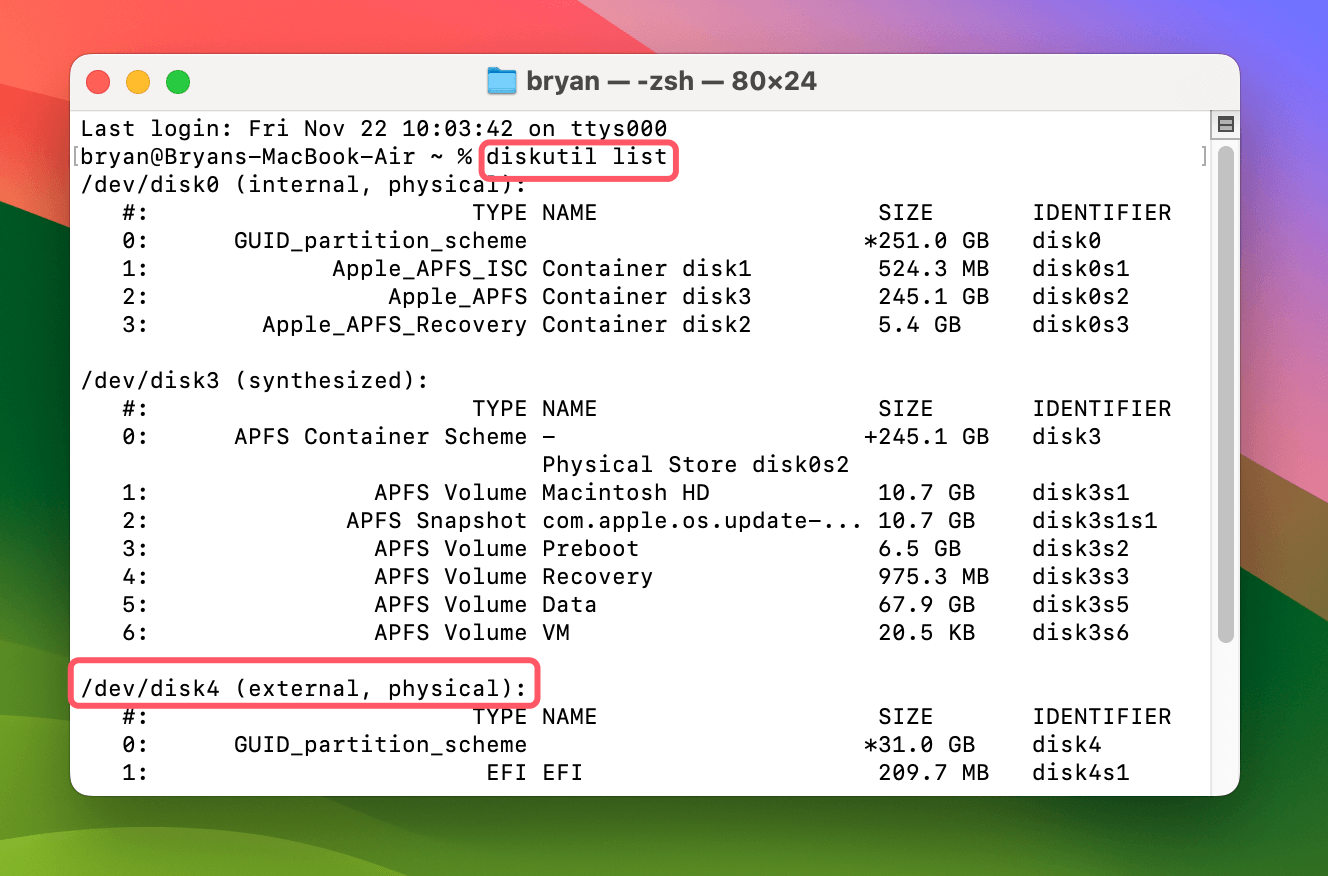
Task: Click the GUID_partition_scheme entry under disk0
Action: pos(381,240)
